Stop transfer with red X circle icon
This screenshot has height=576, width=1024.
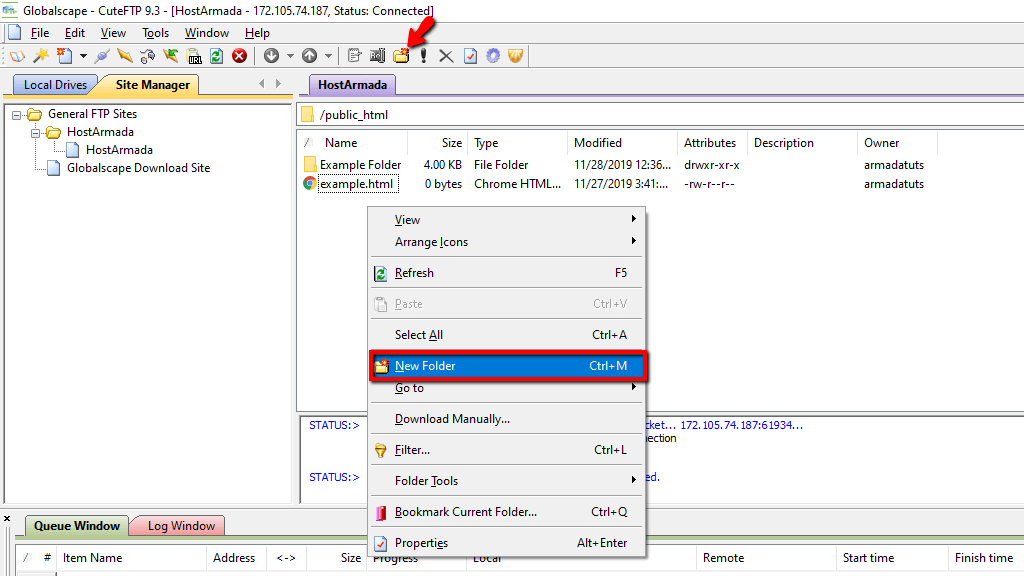240,56
